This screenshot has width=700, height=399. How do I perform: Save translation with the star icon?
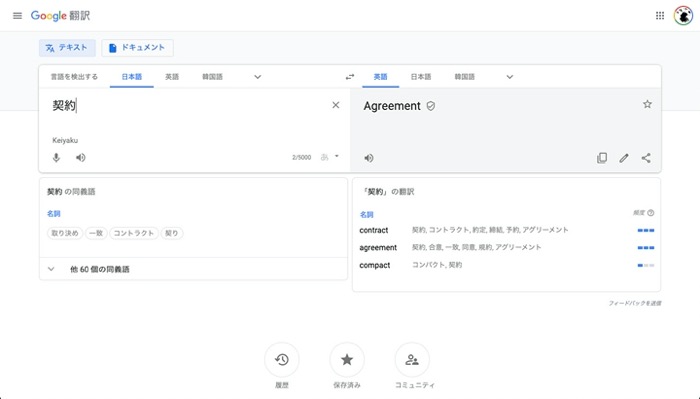point(647,104)
